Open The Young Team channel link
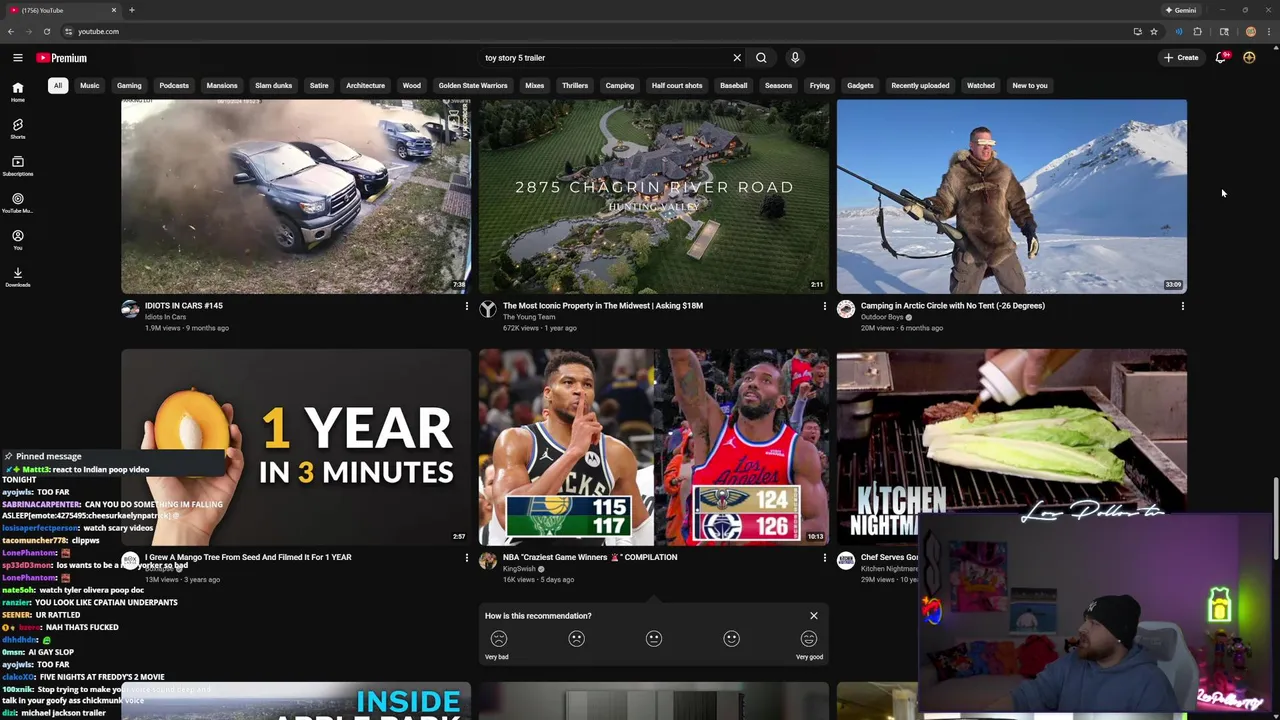The width and height of the screenshot is (1280, 720). (529, 317)
